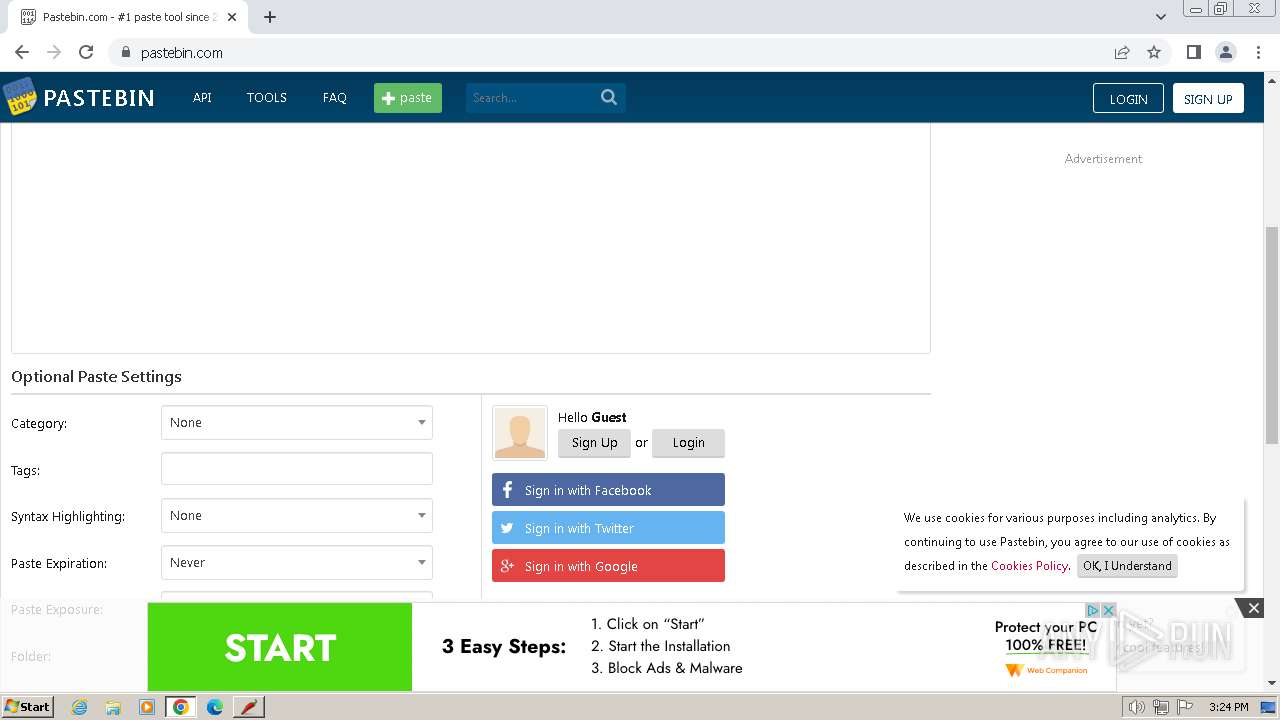Bookmark page with the star icon
This screenshot has width=1280, height=720.
(1154, 52)
